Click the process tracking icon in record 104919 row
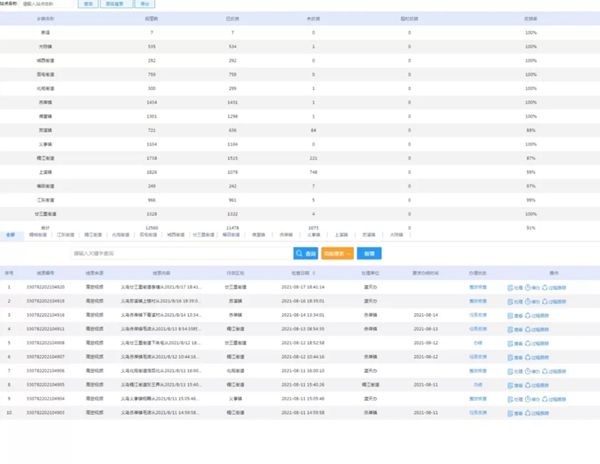This screenshot has height=464, width=600. point(545,302)
